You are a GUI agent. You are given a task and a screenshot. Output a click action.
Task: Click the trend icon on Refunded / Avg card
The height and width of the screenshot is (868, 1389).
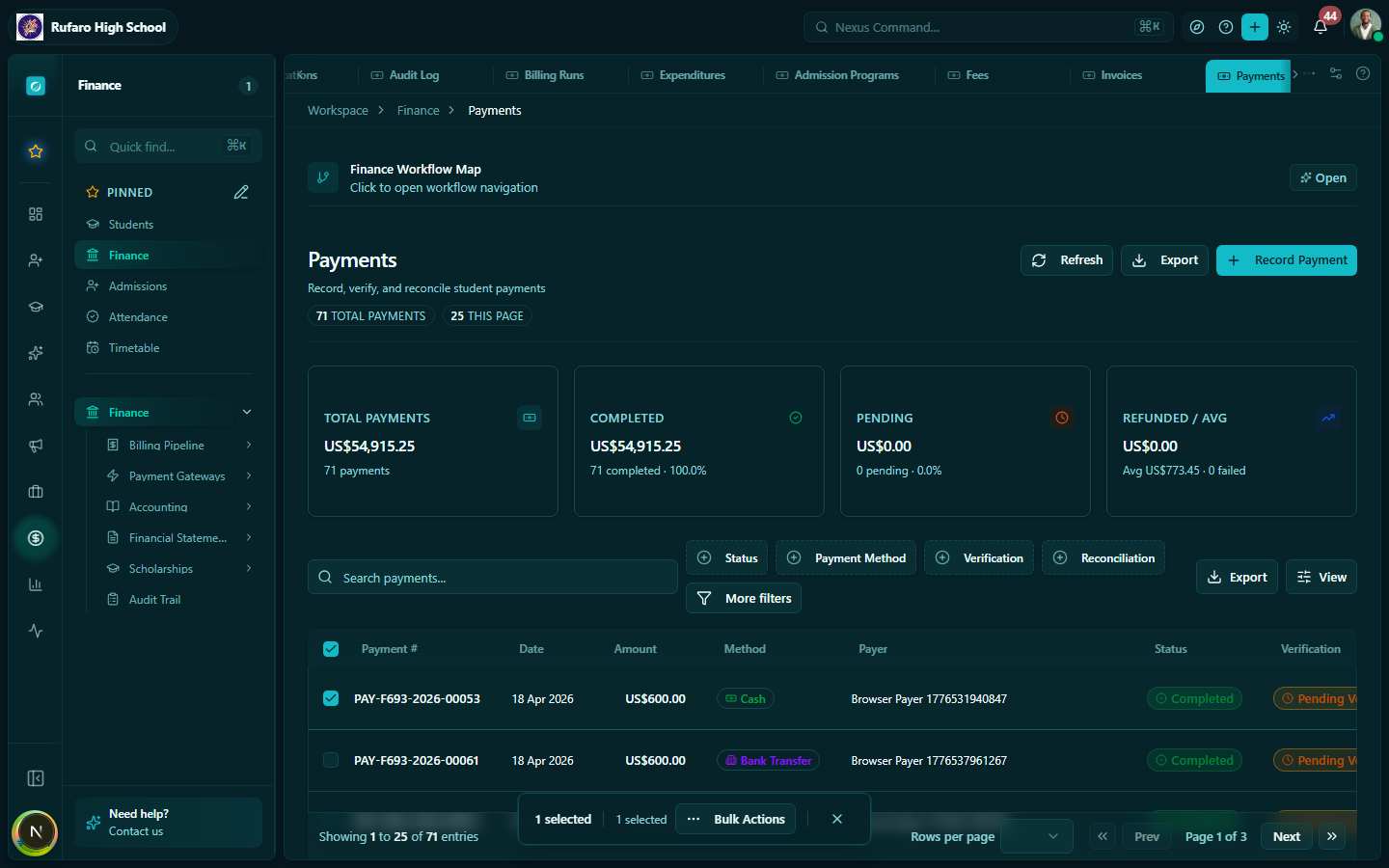pos(1328,418)
